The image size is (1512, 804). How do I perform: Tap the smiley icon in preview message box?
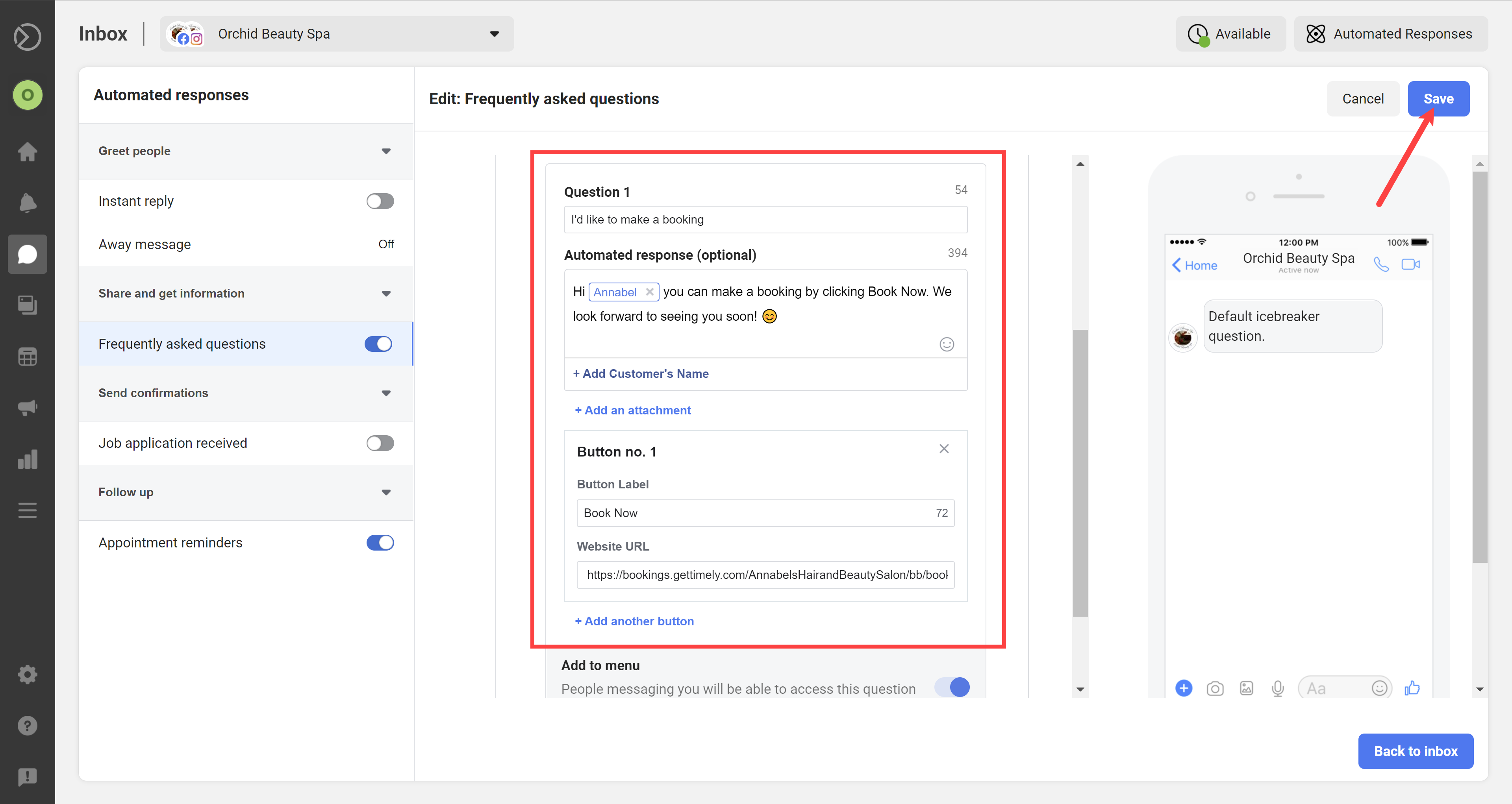[1379, 688]
